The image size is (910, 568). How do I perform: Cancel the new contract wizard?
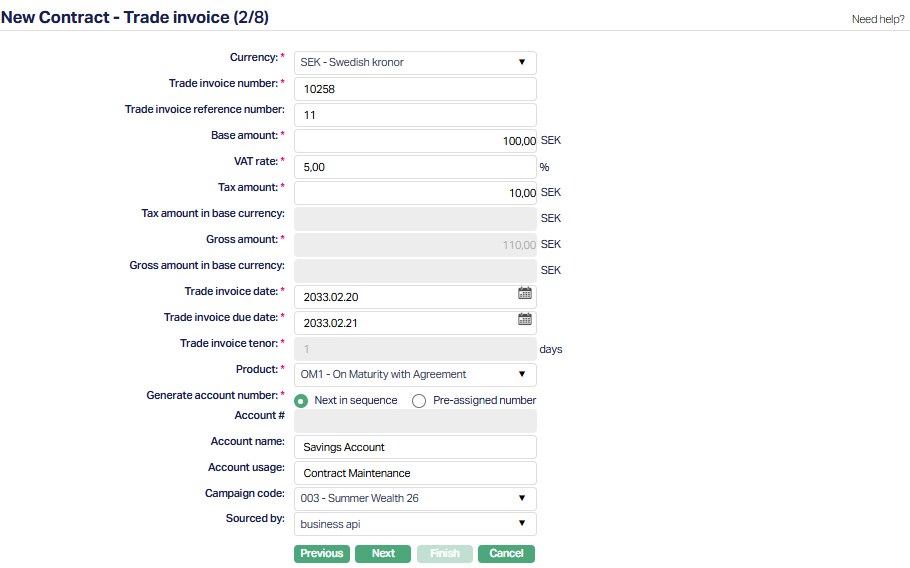[506, 554]
